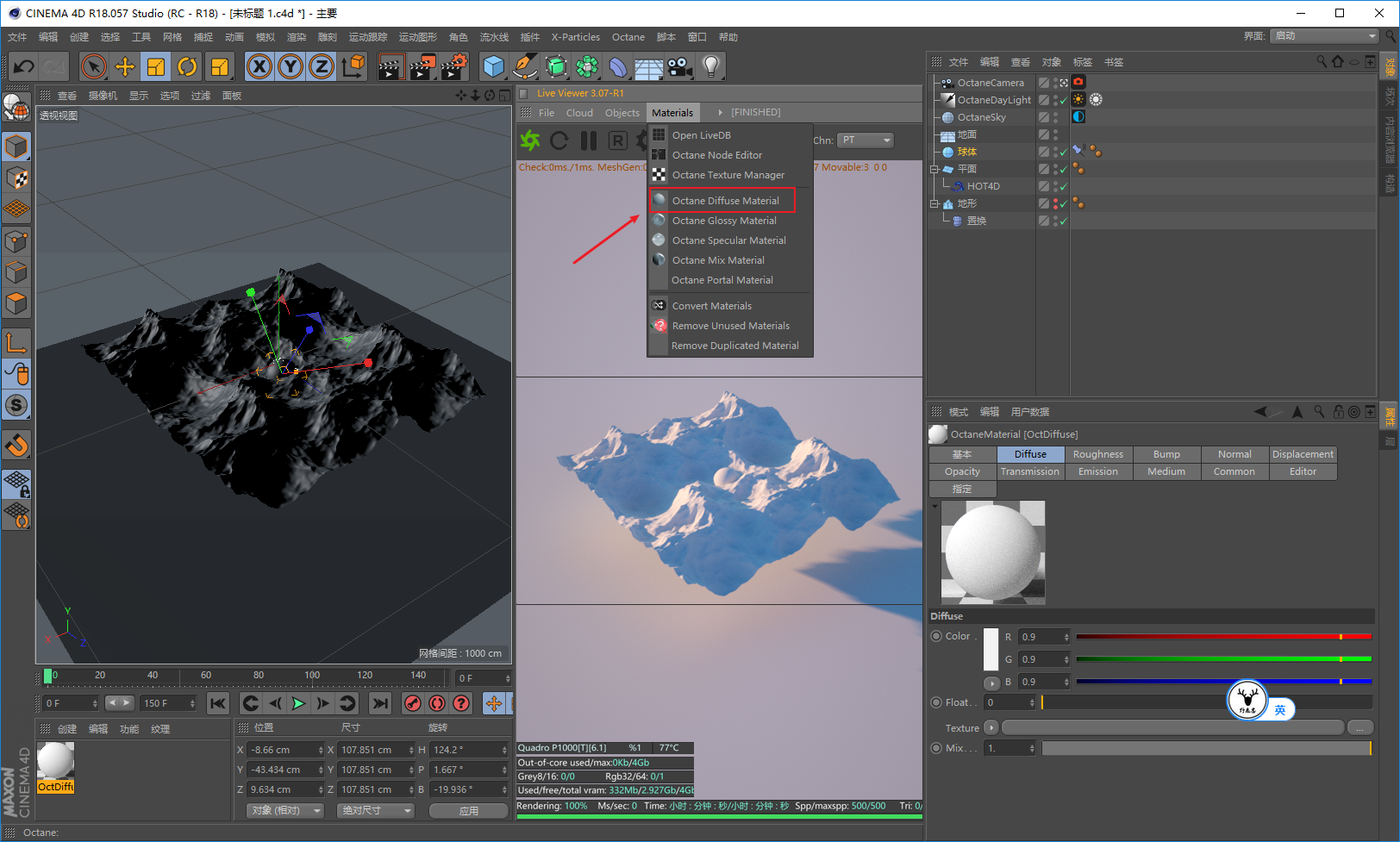Open the spline pen tool icon

point(524,66)
